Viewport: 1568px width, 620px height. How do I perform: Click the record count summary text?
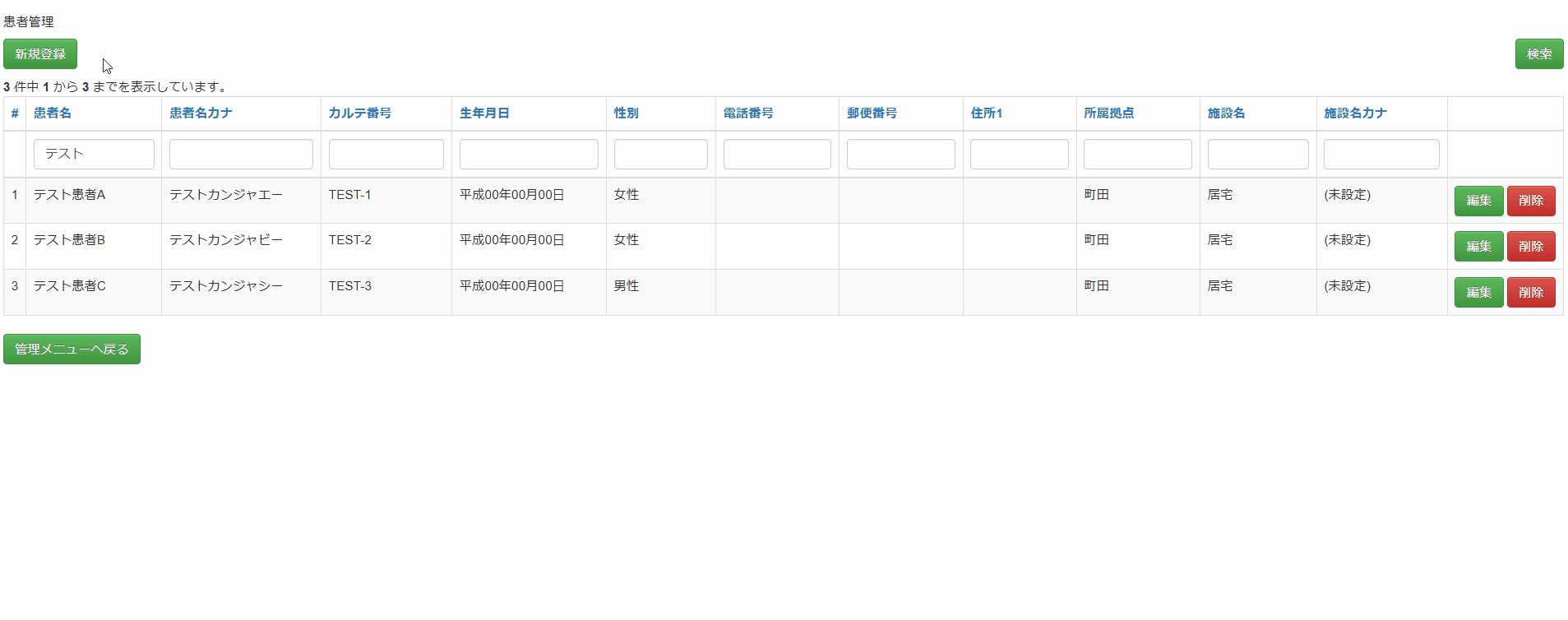(116, 86)
